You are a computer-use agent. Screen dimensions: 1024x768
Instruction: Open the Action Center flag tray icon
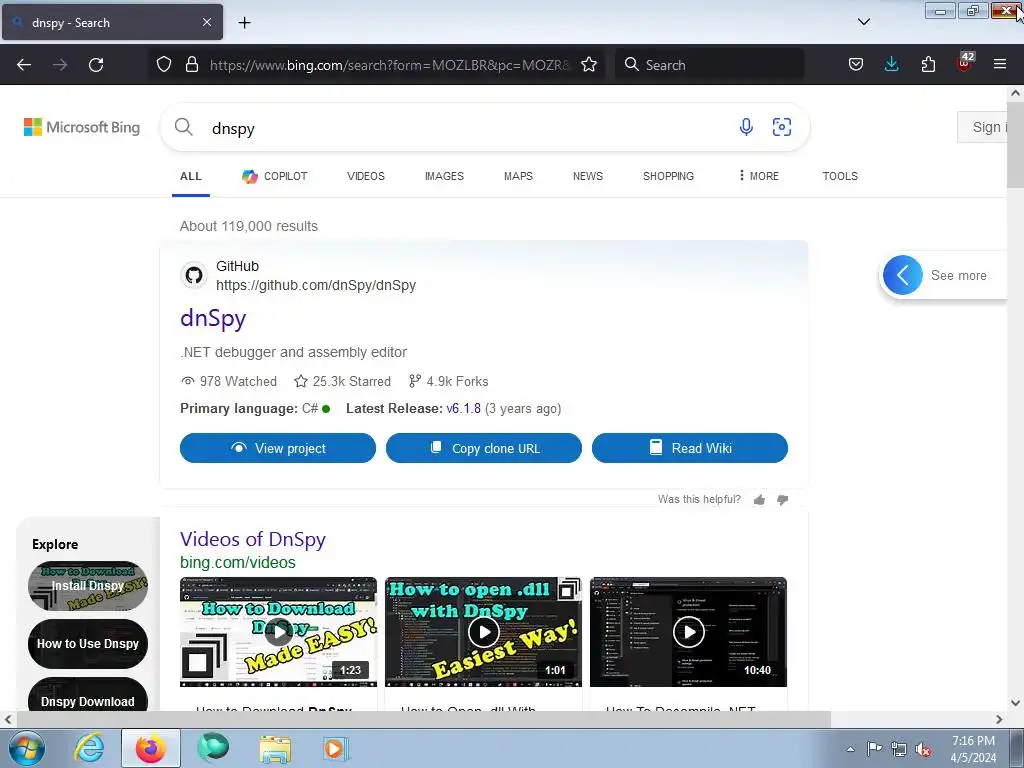coord(874,749)
